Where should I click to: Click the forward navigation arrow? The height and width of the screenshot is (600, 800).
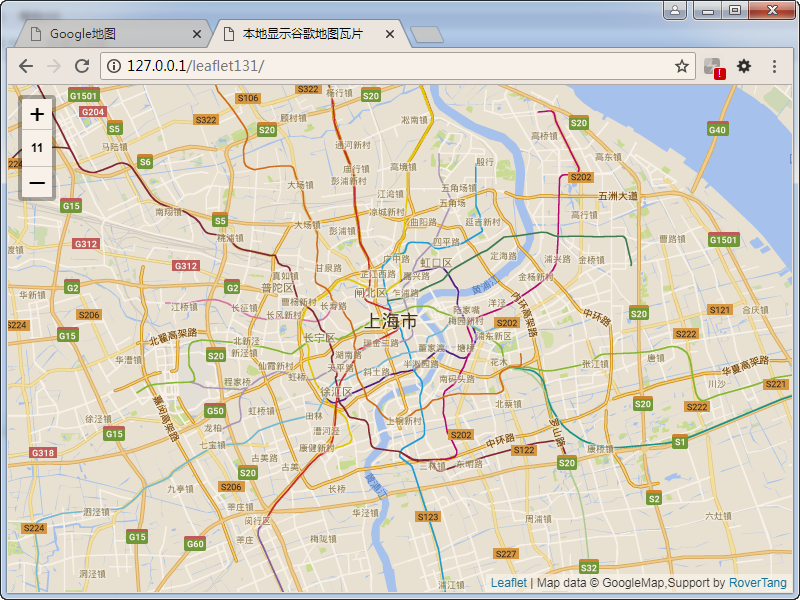tap(54, 66)
